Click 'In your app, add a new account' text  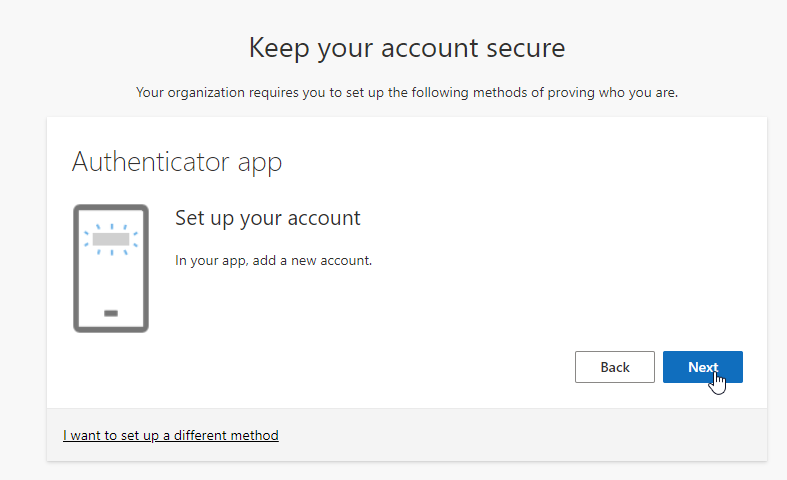(273, 261)
